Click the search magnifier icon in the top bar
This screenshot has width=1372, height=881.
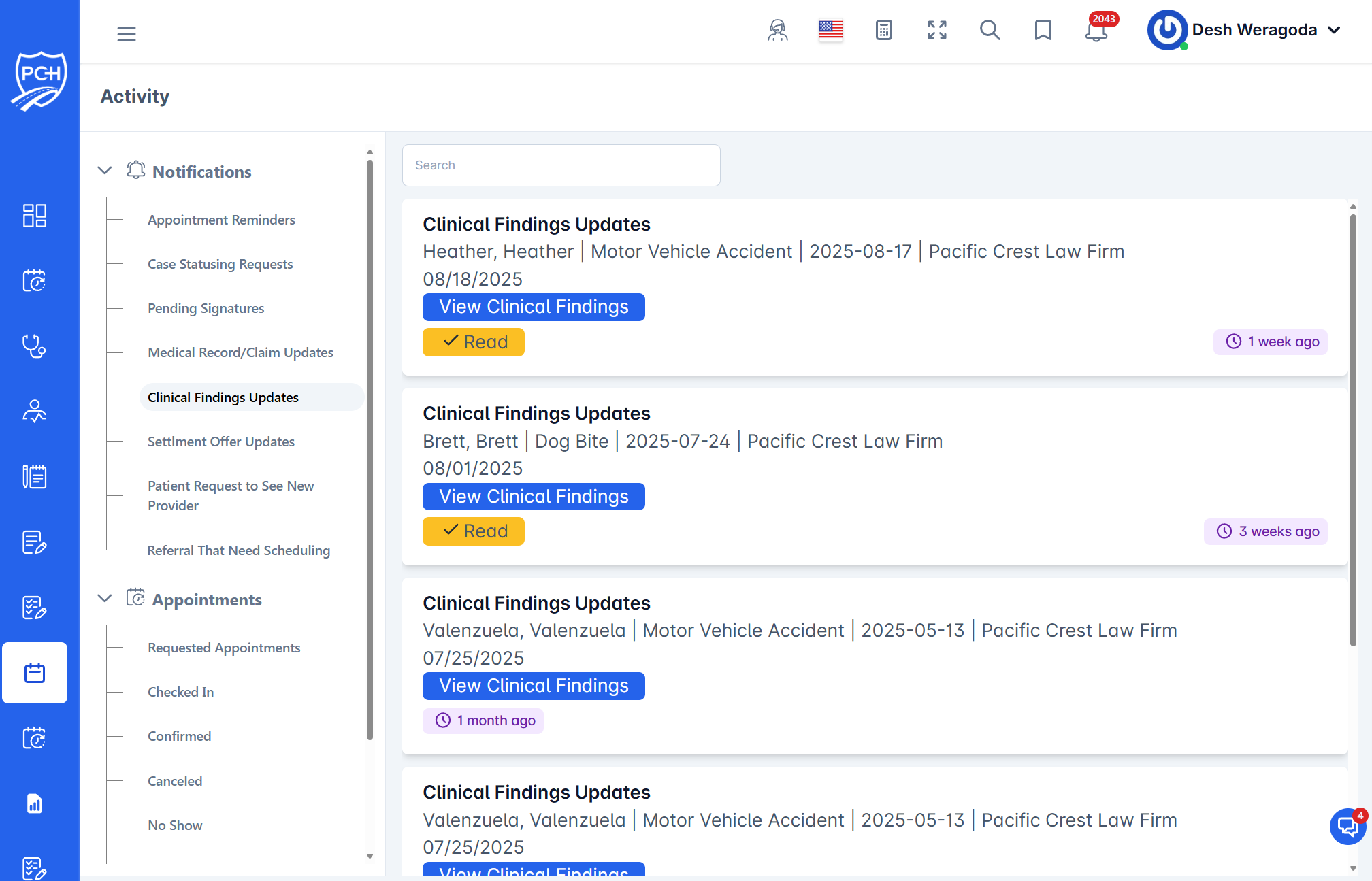[x=990, y=31]
